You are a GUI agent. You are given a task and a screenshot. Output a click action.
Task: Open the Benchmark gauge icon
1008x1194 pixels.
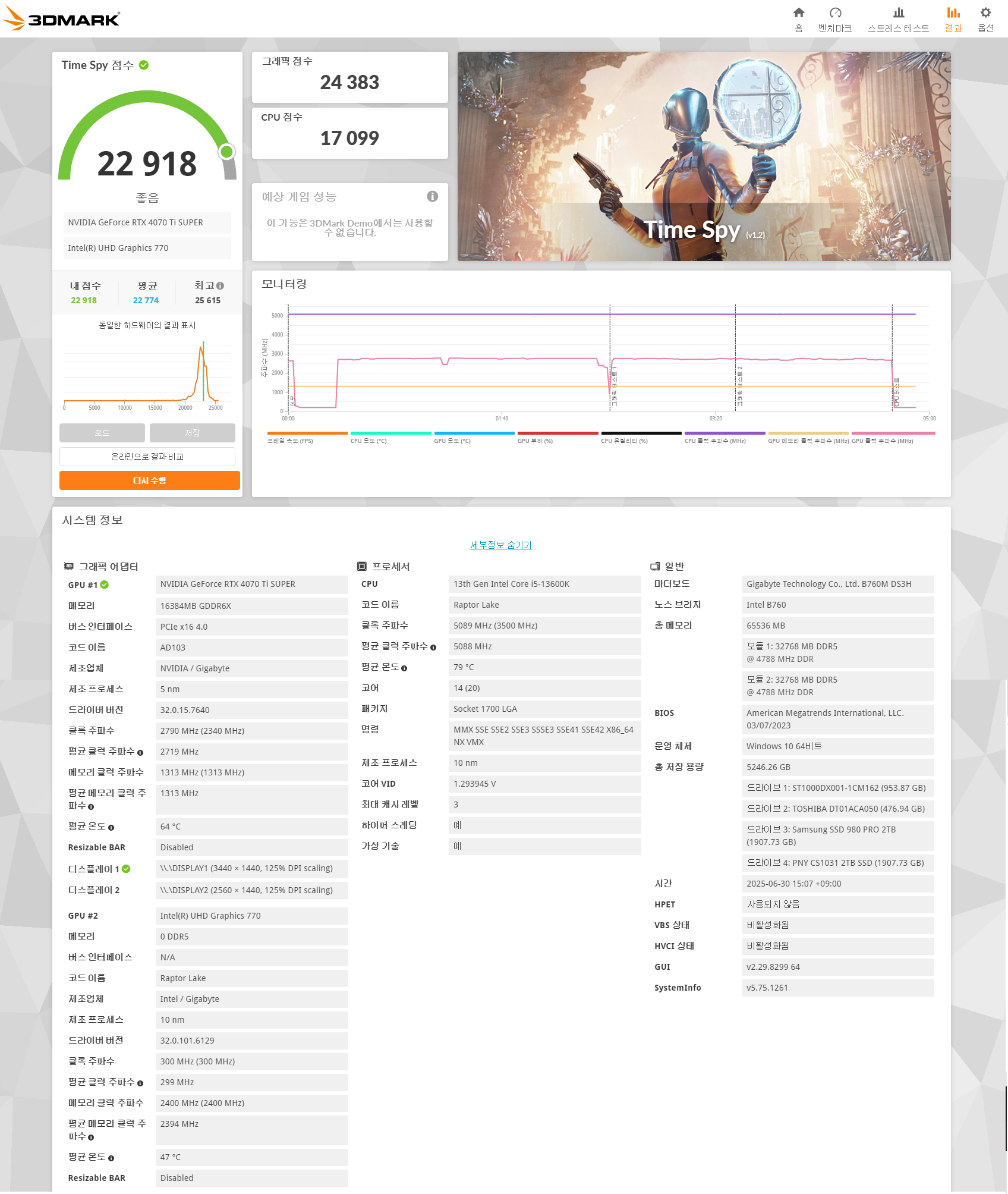[835, 13]
